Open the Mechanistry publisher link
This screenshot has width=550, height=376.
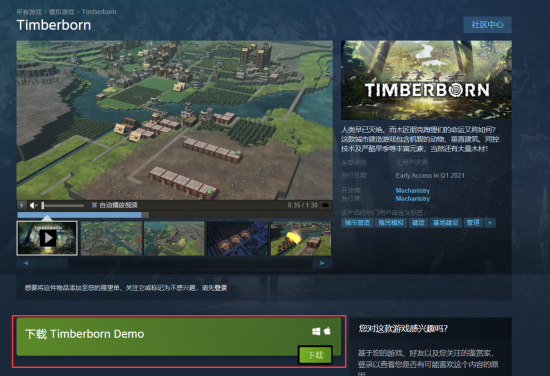(412, 199)
